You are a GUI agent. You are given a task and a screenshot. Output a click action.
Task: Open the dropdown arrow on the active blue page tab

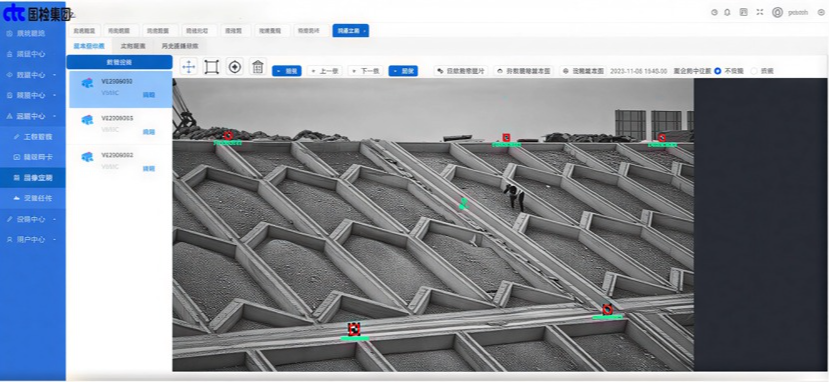tap(364, 31)
